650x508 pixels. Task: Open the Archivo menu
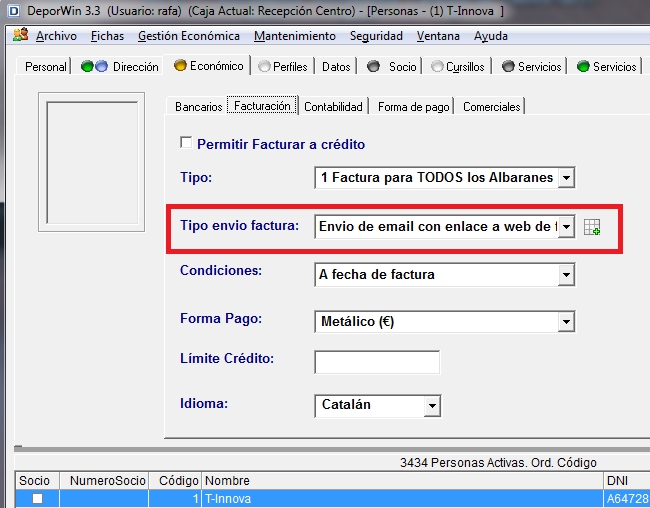[x=56, y=36]
